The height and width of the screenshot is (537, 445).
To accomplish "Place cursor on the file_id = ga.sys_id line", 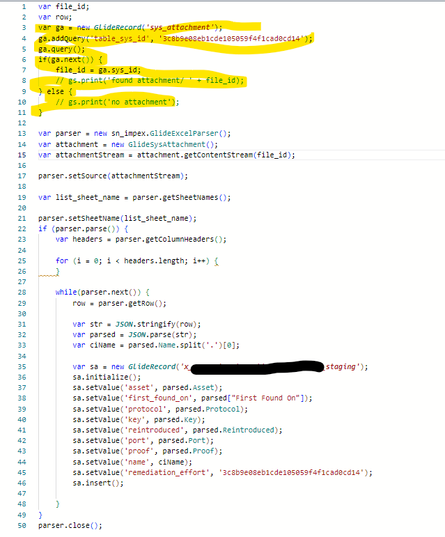I will [x=98, y=70].
